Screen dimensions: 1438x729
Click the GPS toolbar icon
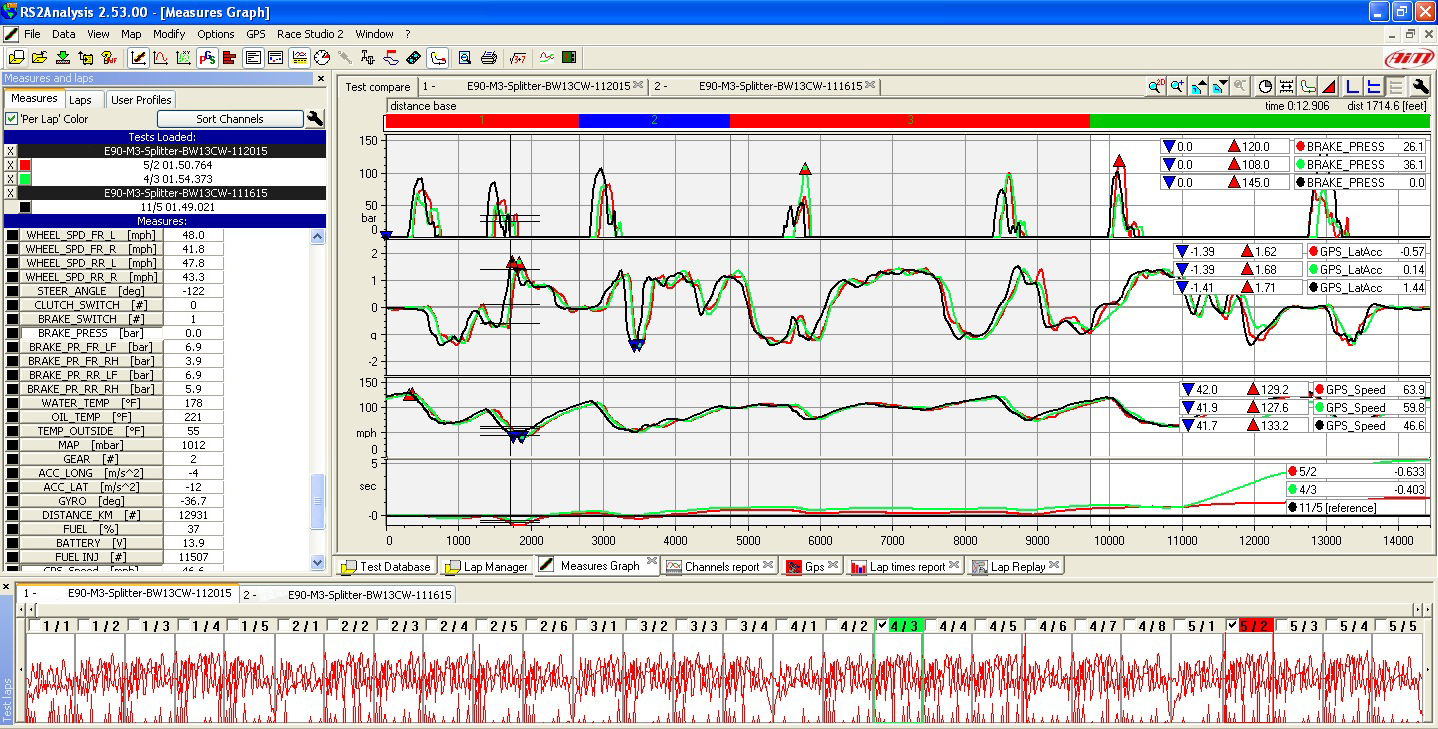[207, 57]
